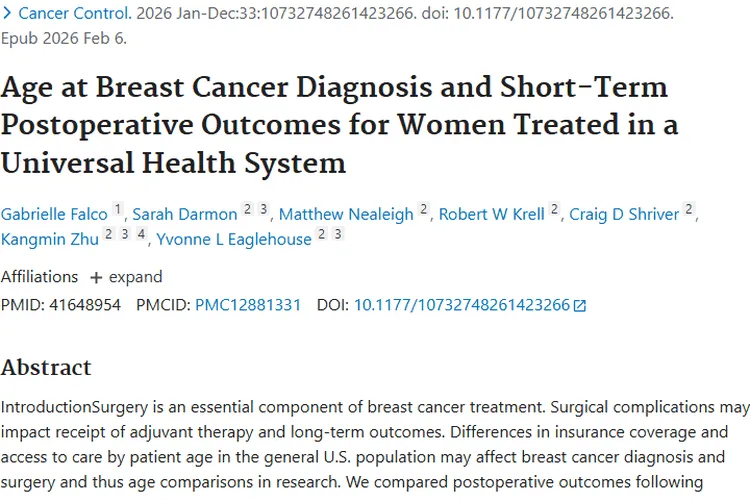Select author Matthew Nealeigh
This screenshot has height=500, width=750.
click(346, 213)
